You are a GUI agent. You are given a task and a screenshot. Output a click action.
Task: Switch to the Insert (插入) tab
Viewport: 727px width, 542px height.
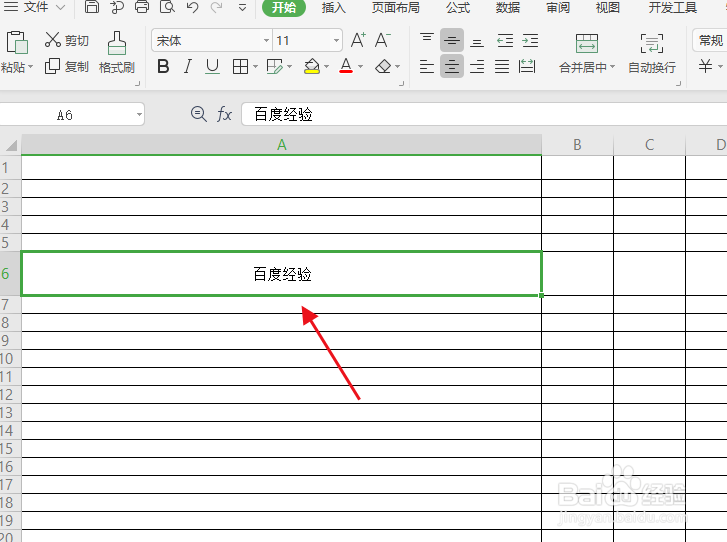coord(334,7)
